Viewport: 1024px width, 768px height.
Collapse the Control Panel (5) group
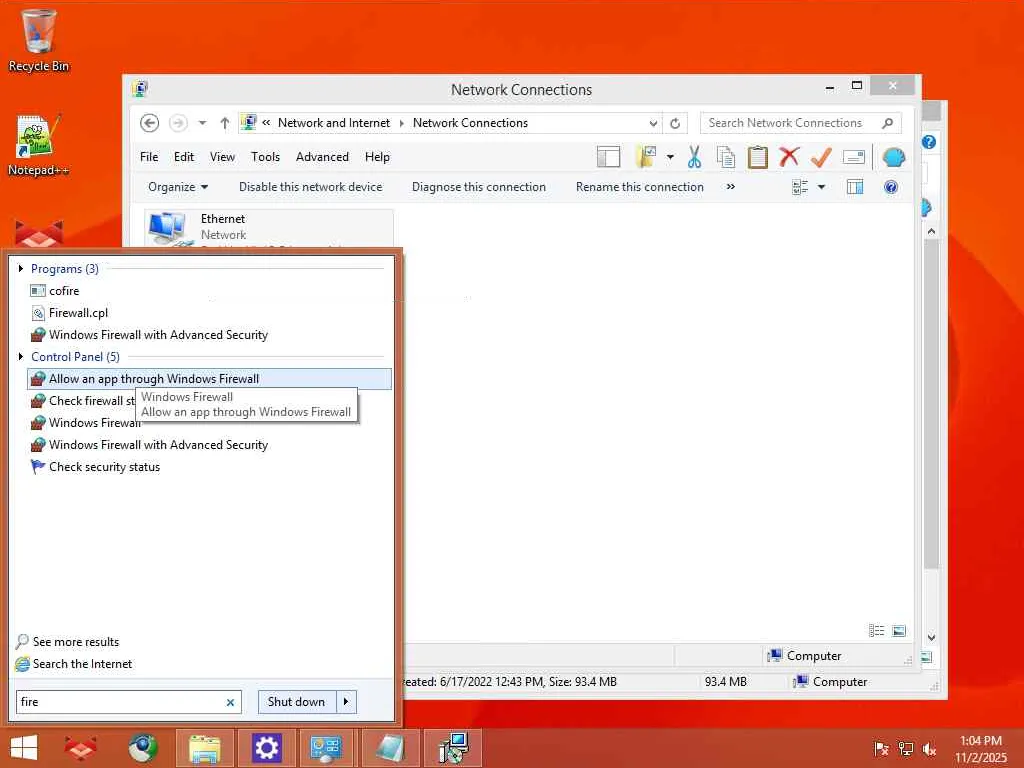(21, 357)
